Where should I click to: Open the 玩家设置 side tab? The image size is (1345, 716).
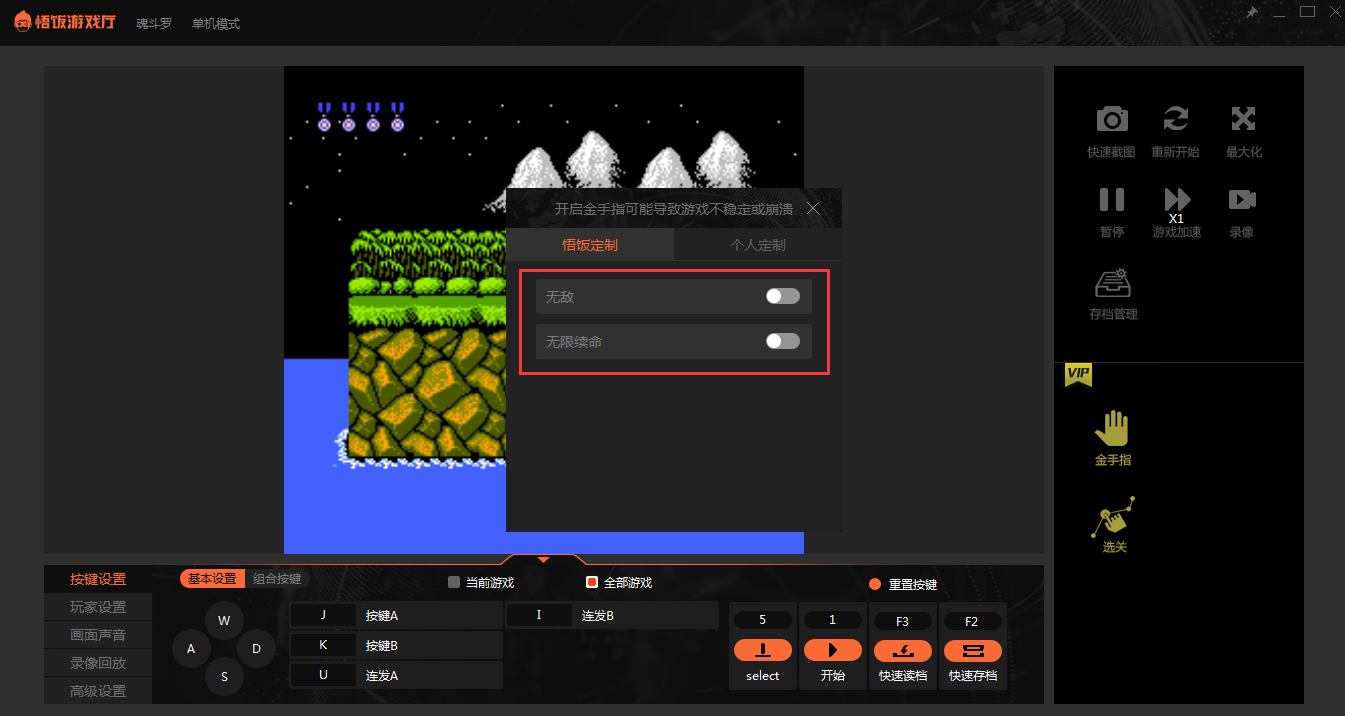click(98, 607)
